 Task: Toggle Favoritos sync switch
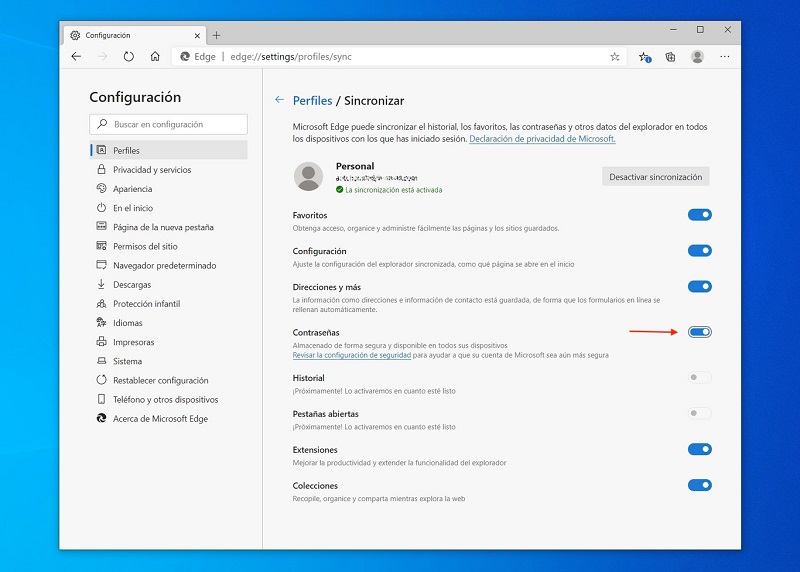(699, 215)
